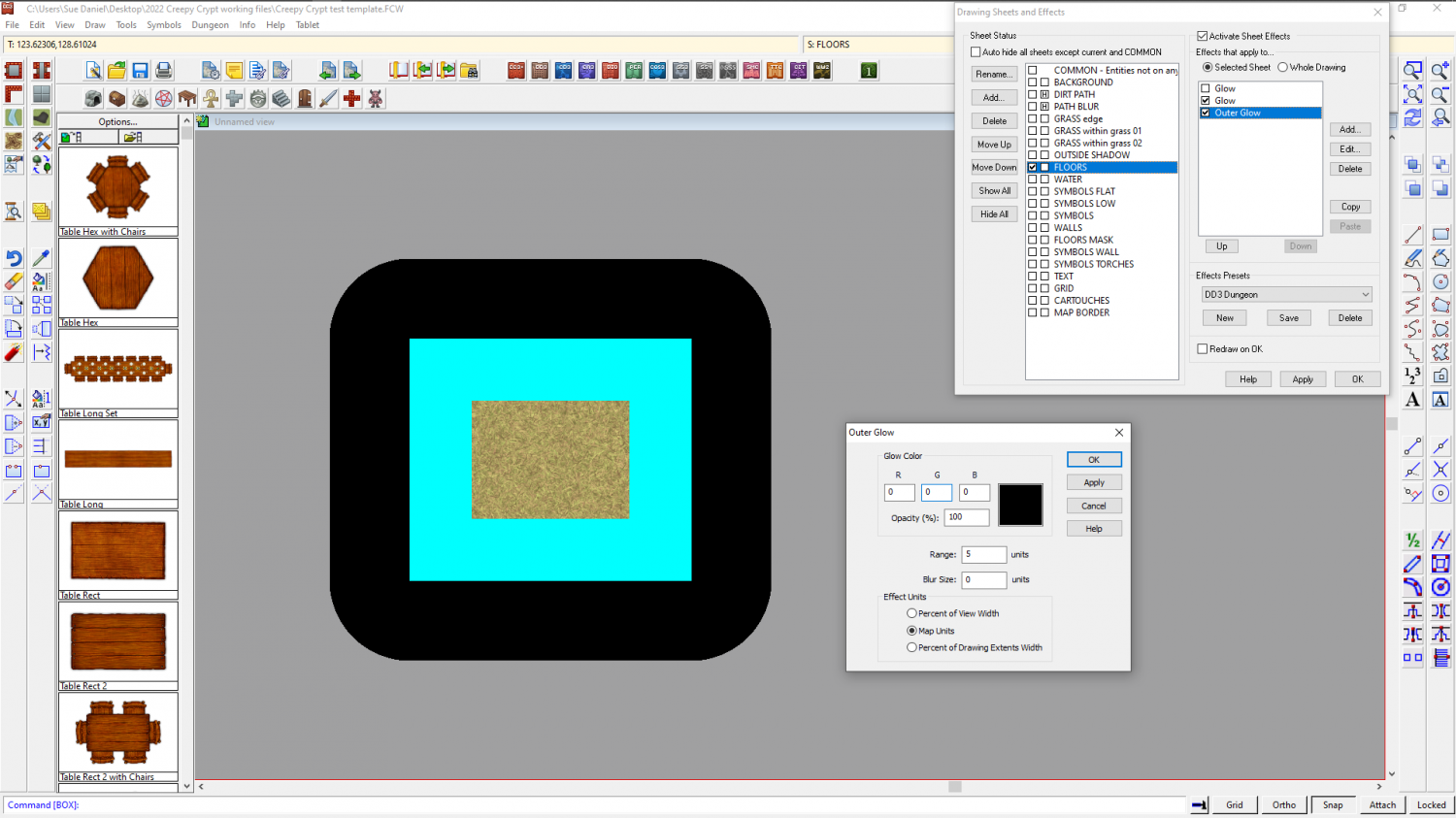Toggle the Outer Glow effect checkbox
The image size is (1456, 818).
click(x=1206, y=113)
